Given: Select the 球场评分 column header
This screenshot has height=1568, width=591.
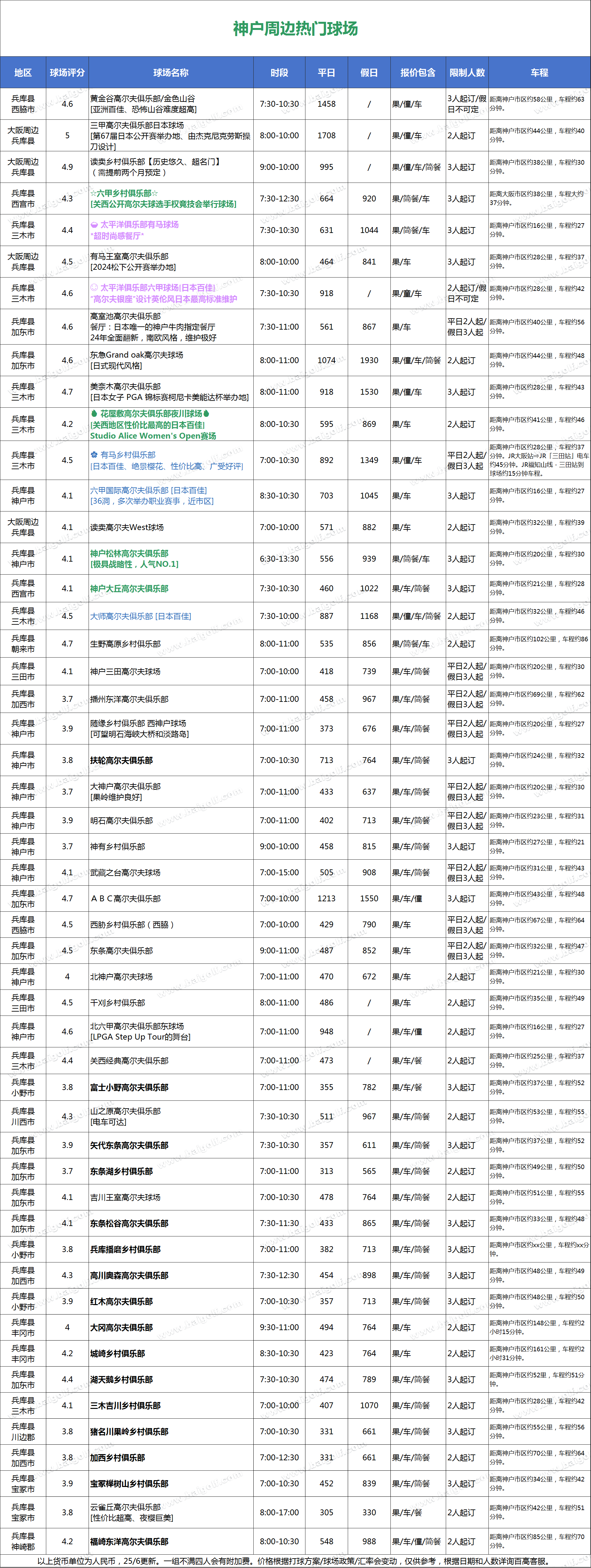Looking at the screenshot, I should point(68,73).
